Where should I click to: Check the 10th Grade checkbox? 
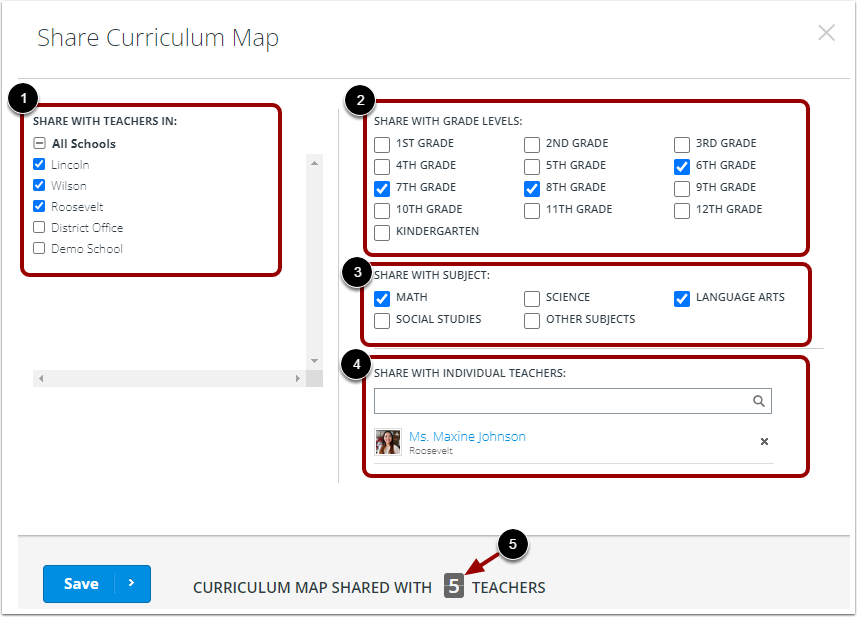pyautogui.click(x=382, y=210)
